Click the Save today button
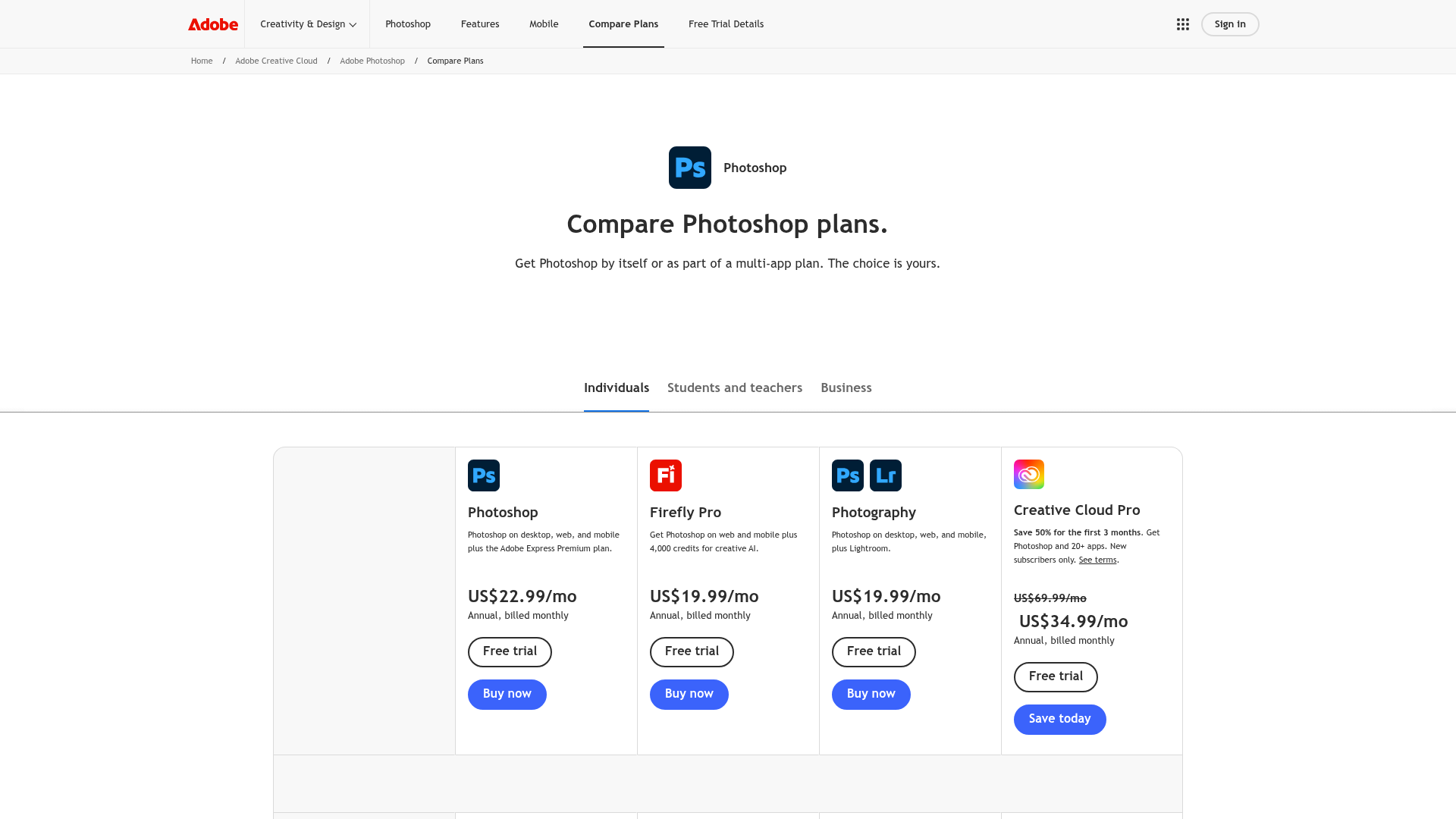This screenshot has height=819, width=1456. pos(1060,720)
